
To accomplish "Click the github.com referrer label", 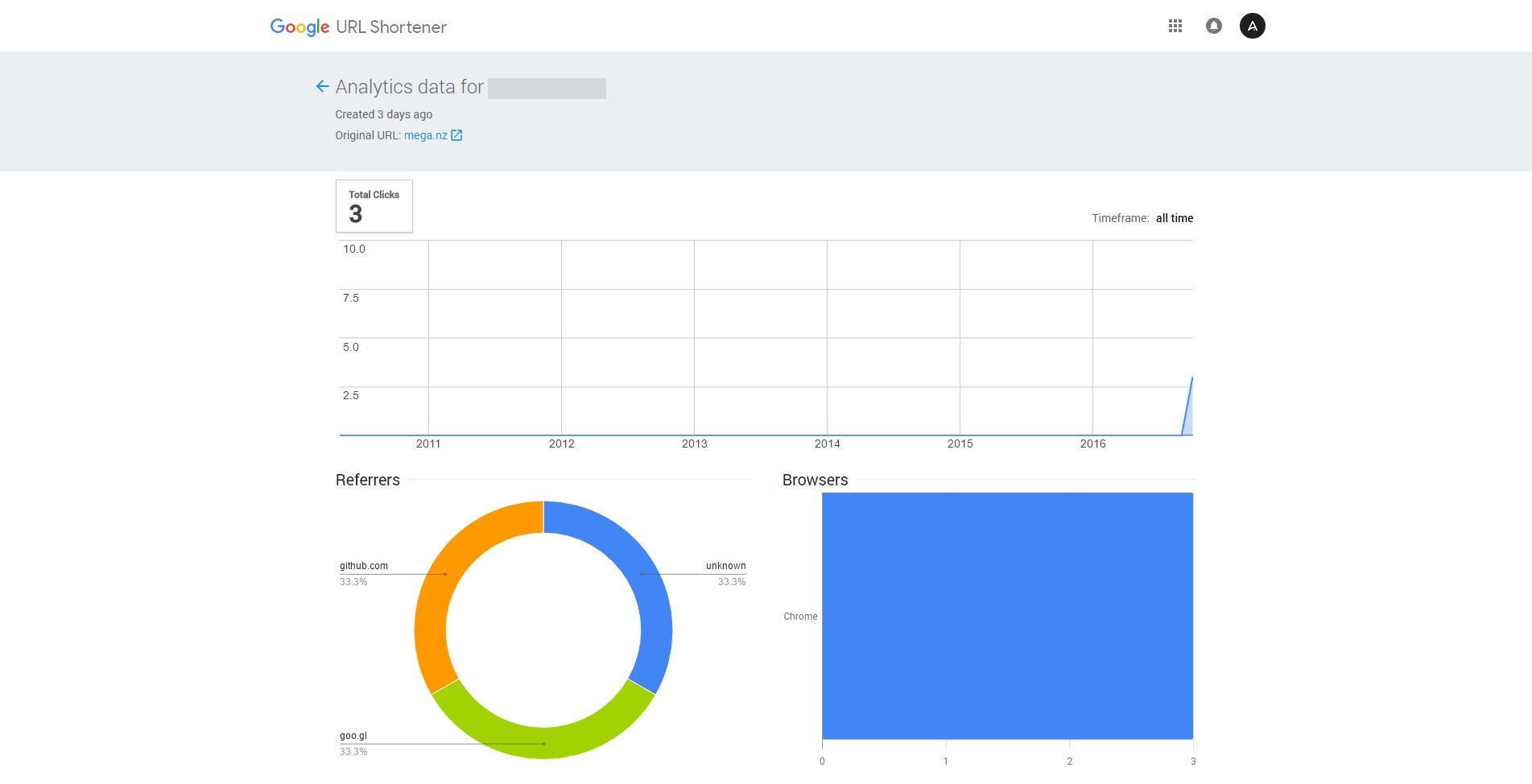I will [363, 566].
